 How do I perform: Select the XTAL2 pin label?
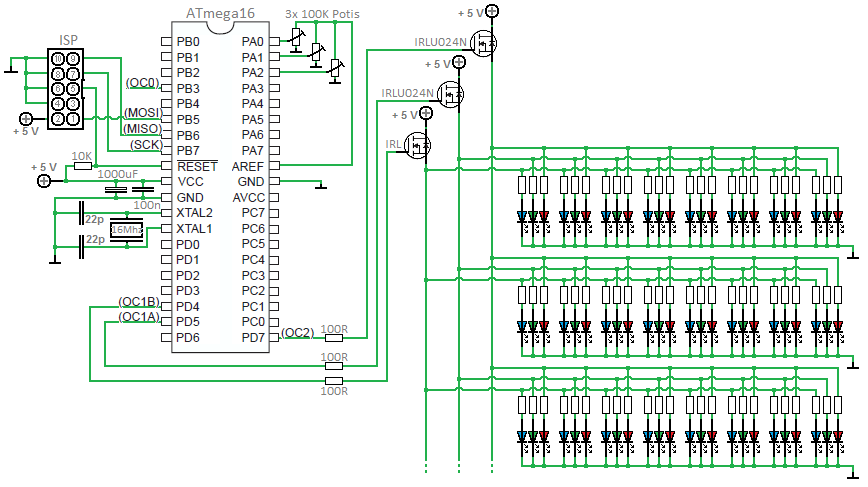point(194,213)
